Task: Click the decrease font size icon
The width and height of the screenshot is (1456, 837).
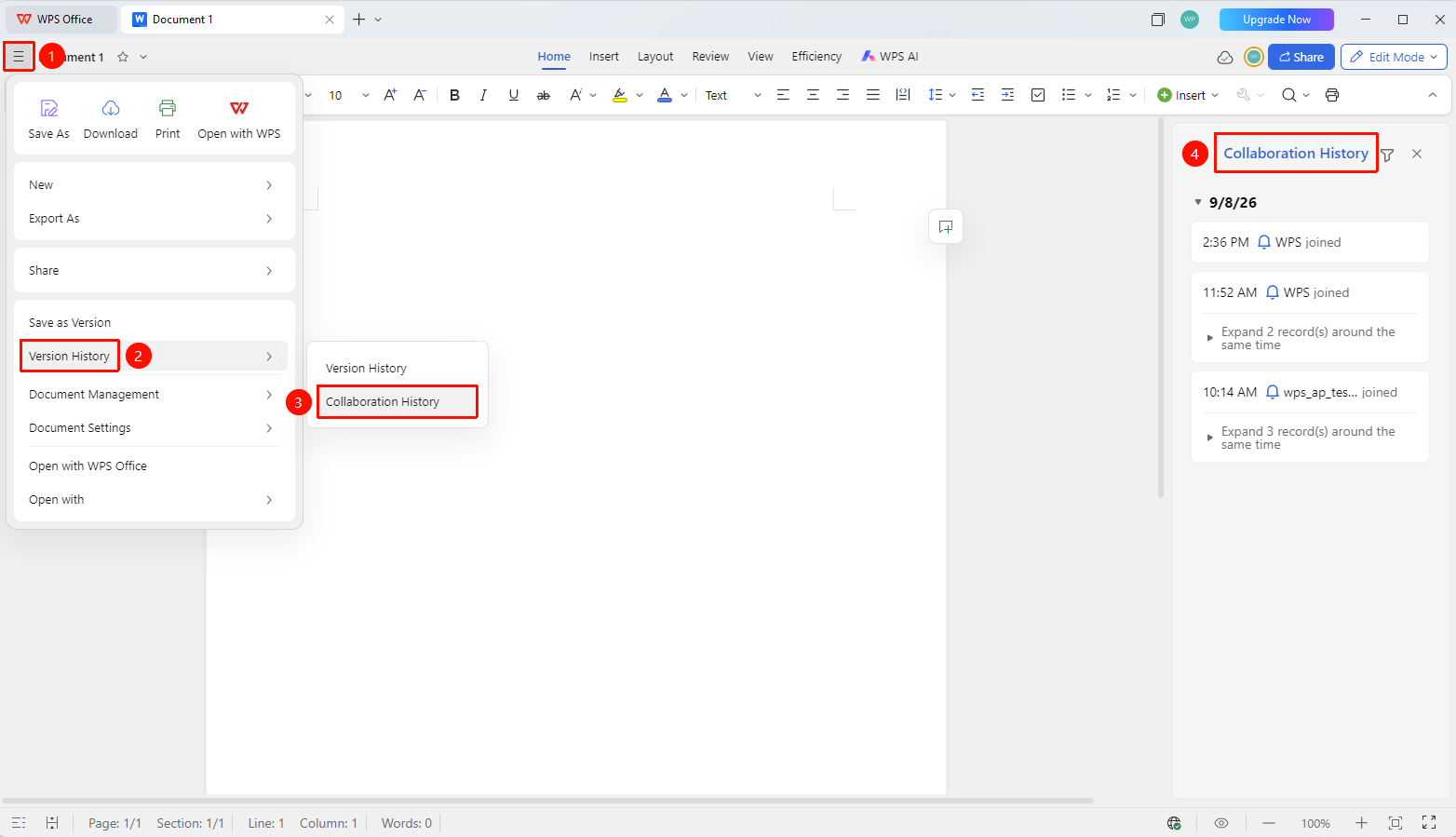Action: click(420, 95)
